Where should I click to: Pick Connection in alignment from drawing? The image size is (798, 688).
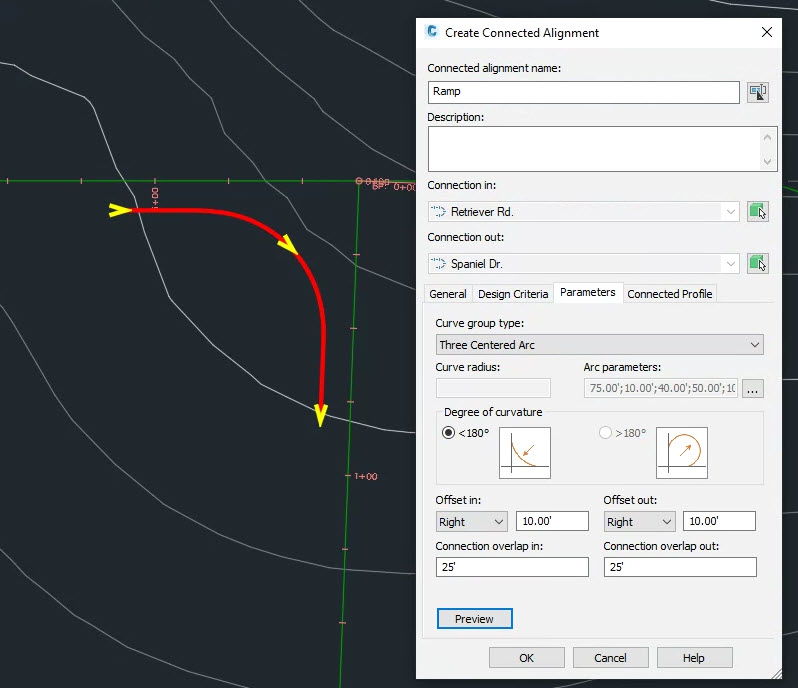757,211
